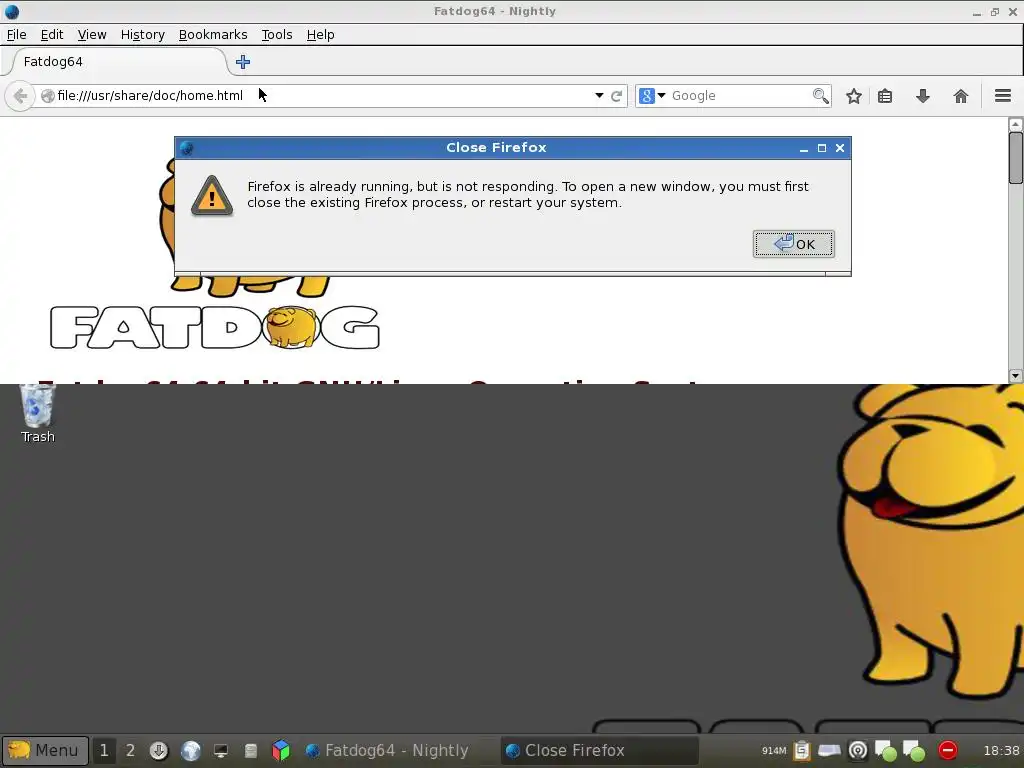
Task: Switch to desktop 1
Action: 104,750
